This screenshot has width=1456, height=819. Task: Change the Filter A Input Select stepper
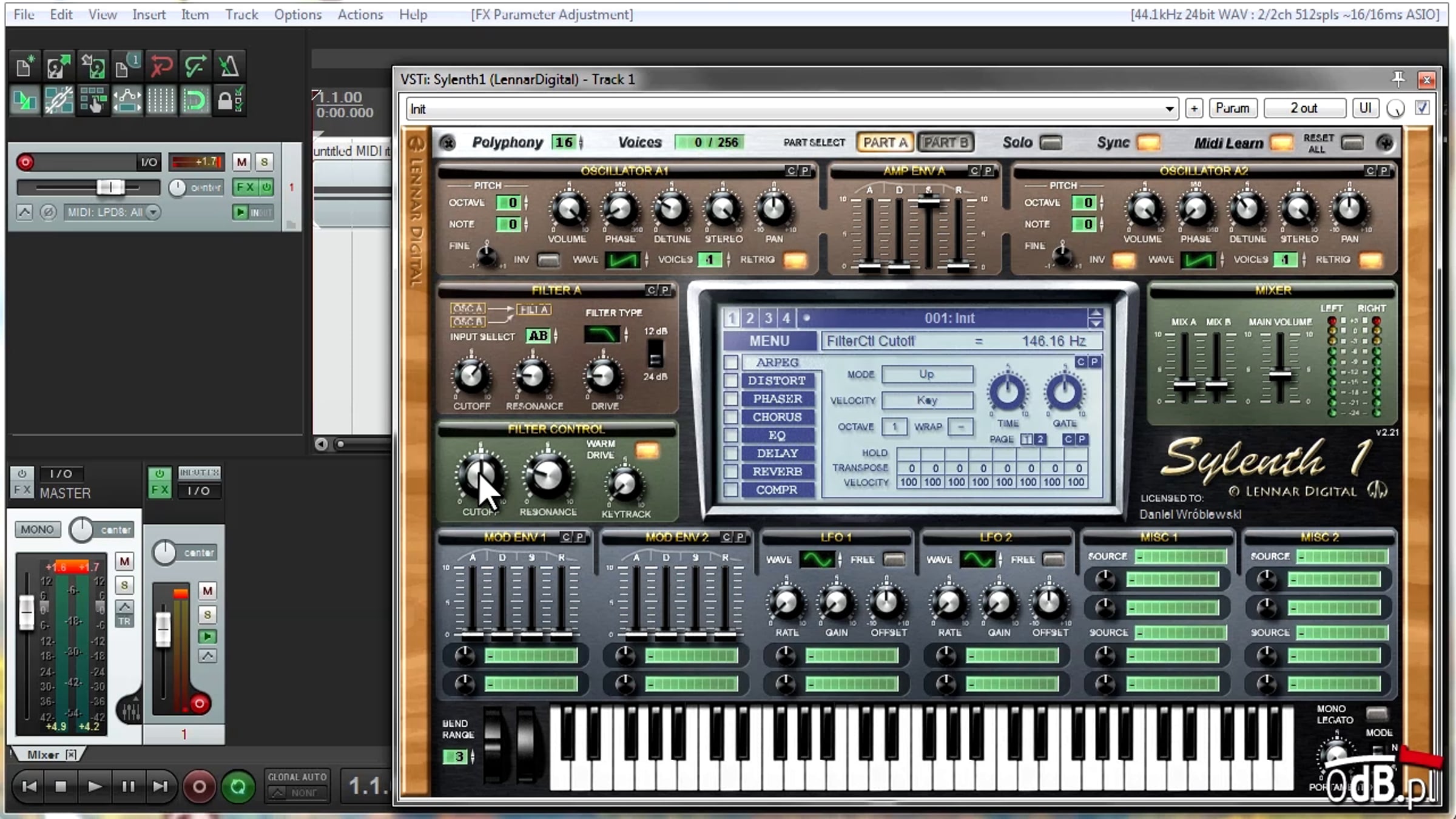click(x=556, y=335)
